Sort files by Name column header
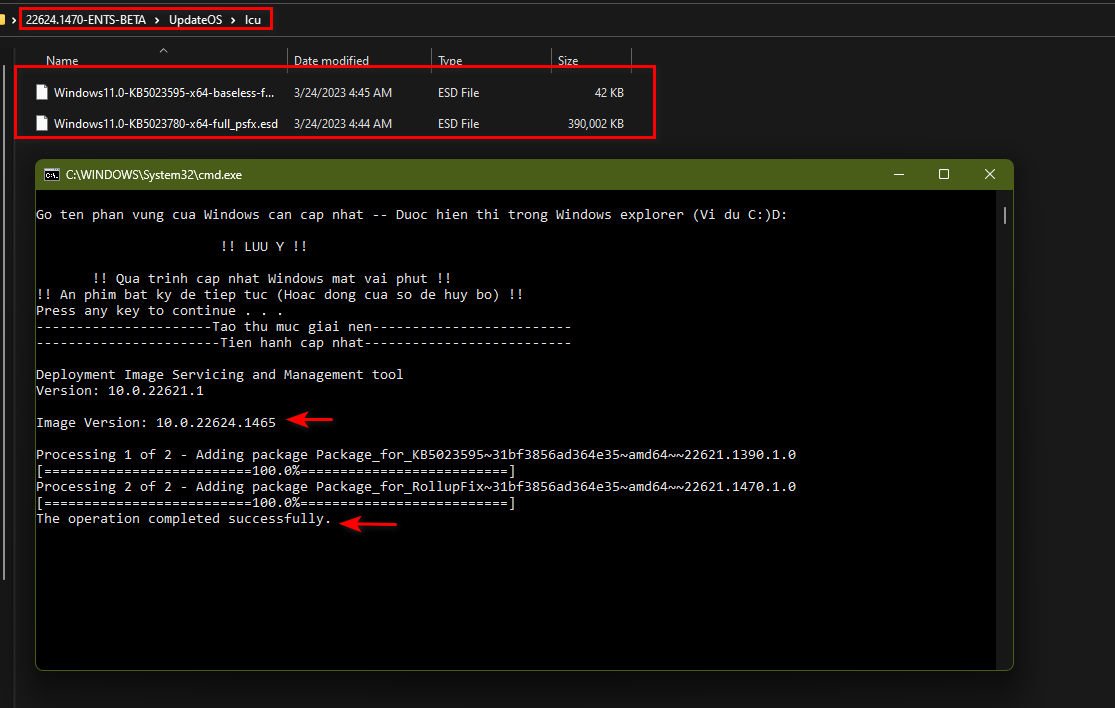Image resolution: width=1115 pixels, height=708 pixels. click(x=62, y=61)
